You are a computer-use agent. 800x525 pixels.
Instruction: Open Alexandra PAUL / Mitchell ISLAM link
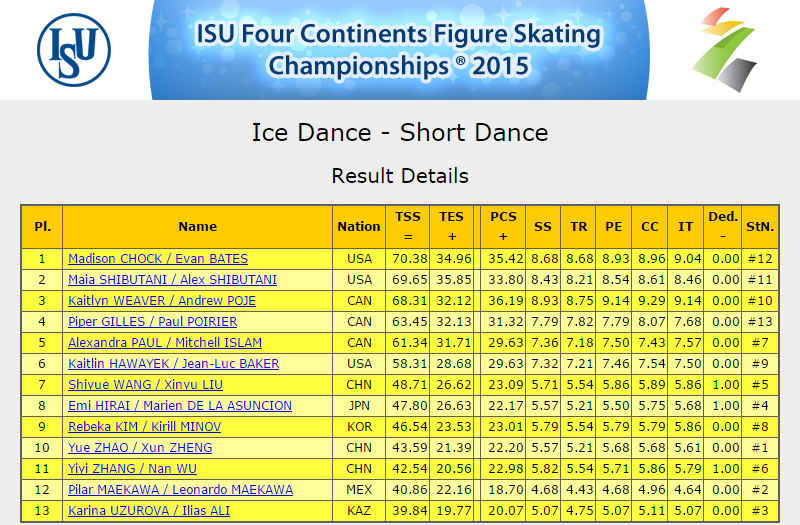pyautogui.click(x=165, y=342)
